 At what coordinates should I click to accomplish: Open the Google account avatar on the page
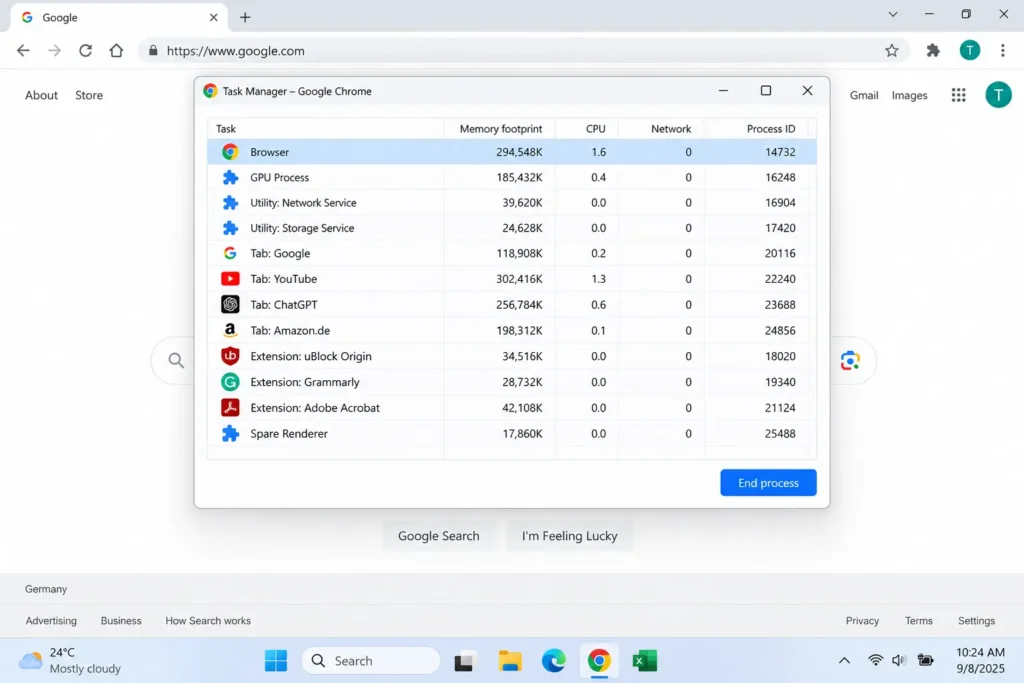998,95
